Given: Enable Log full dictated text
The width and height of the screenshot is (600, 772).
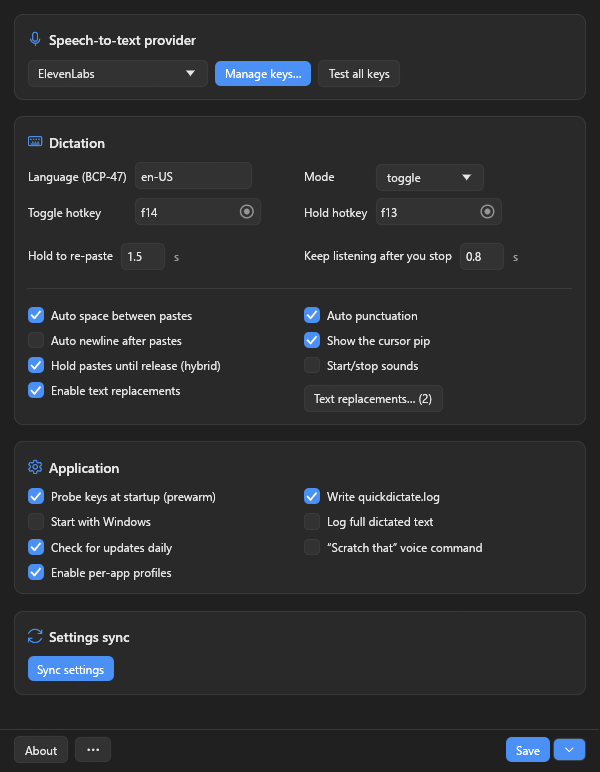Looking at the screenshot, I should [x=312, y=521].
